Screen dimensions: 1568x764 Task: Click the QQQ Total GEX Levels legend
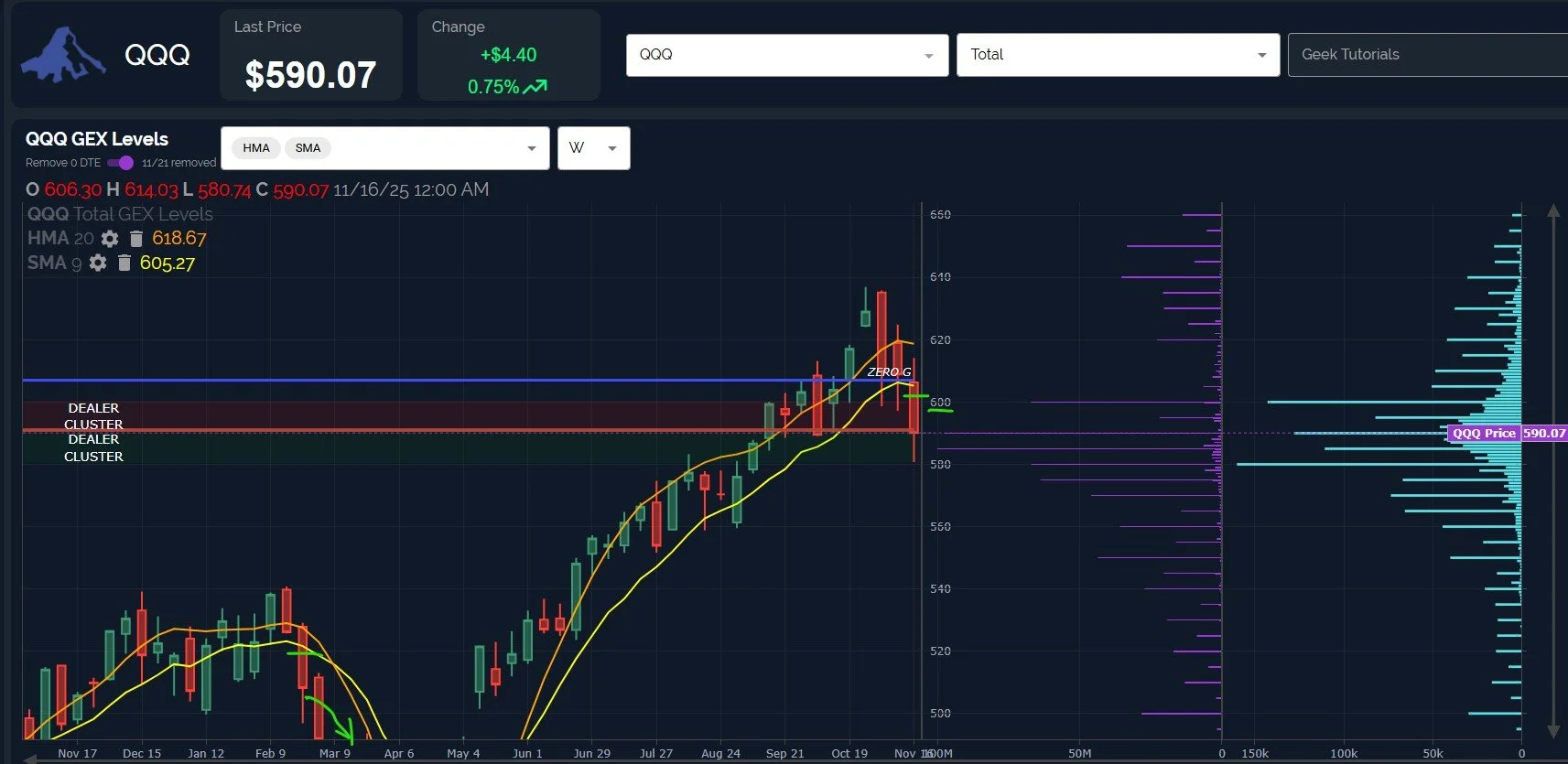point(120,214)
